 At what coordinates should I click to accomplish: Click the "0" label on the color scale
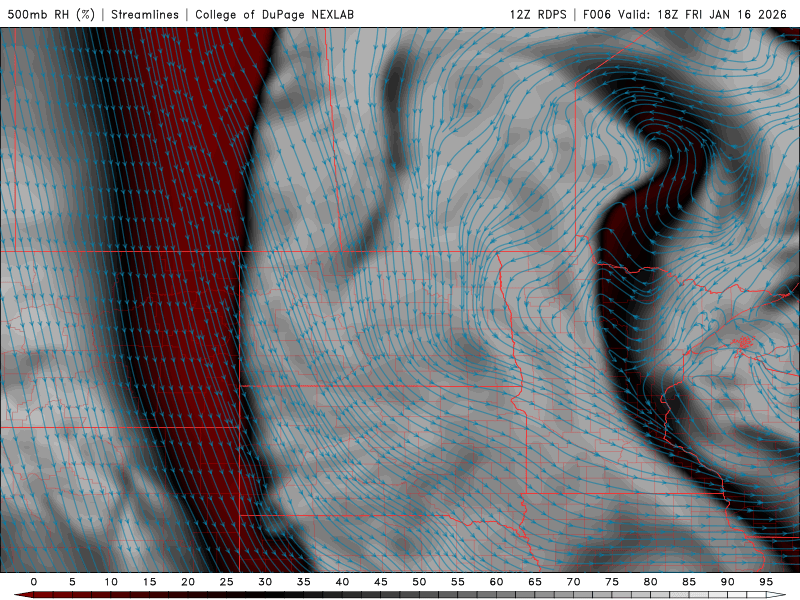tap(34, 582)
